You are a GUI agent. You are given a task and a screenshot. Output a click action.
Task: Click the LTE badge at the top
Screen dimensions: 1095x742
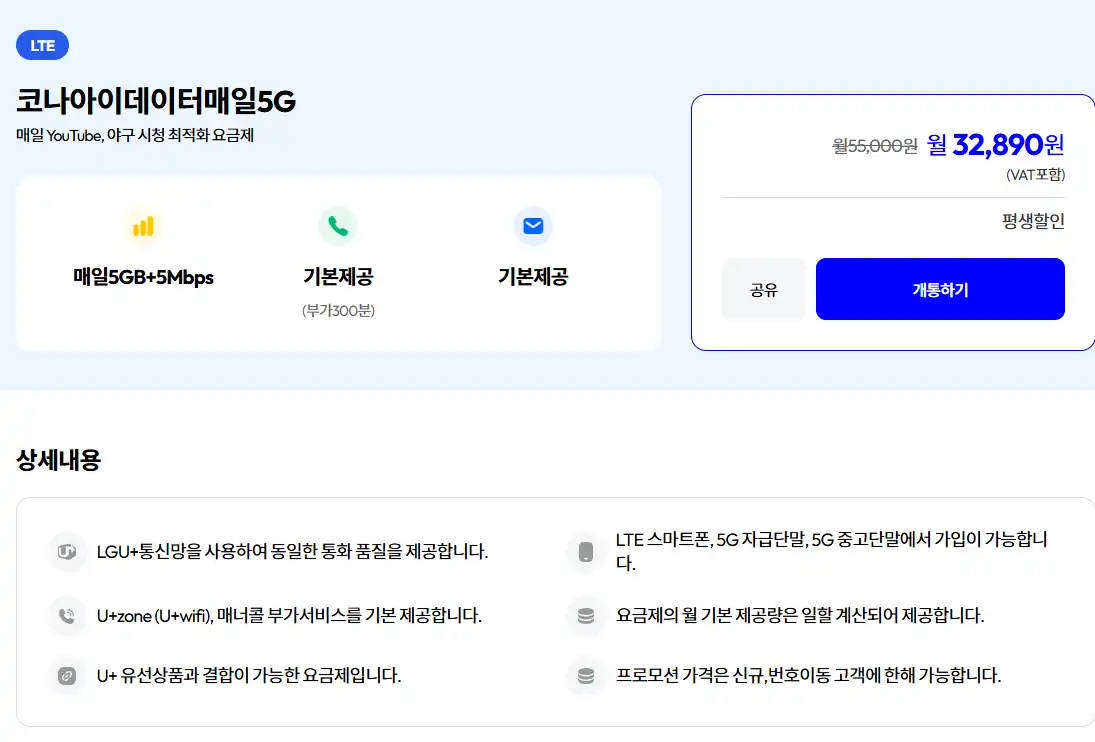pos(41,44)
